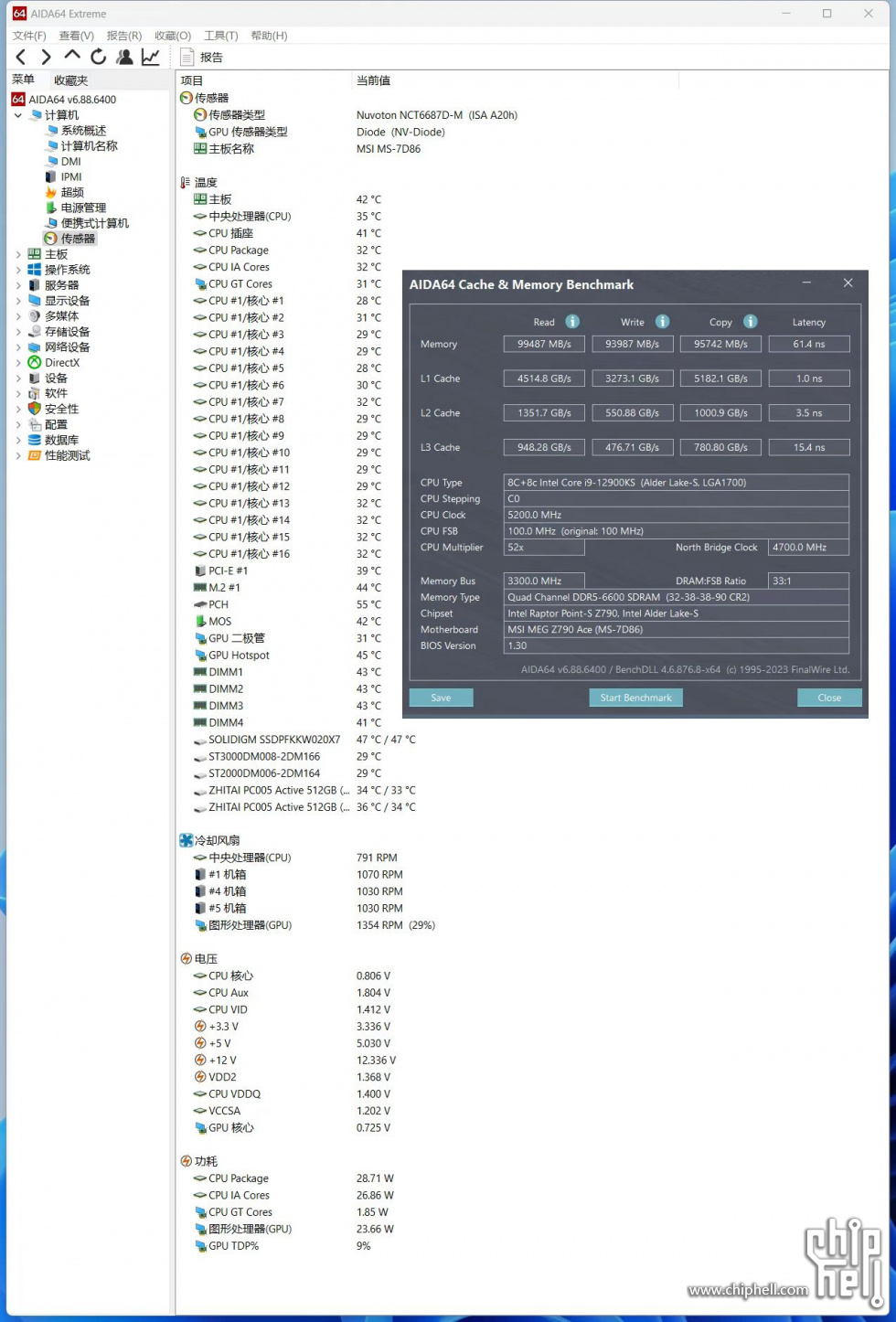Click the 软件 software icon
Viewport: 896px width, 1322px height.
(35, 393)
